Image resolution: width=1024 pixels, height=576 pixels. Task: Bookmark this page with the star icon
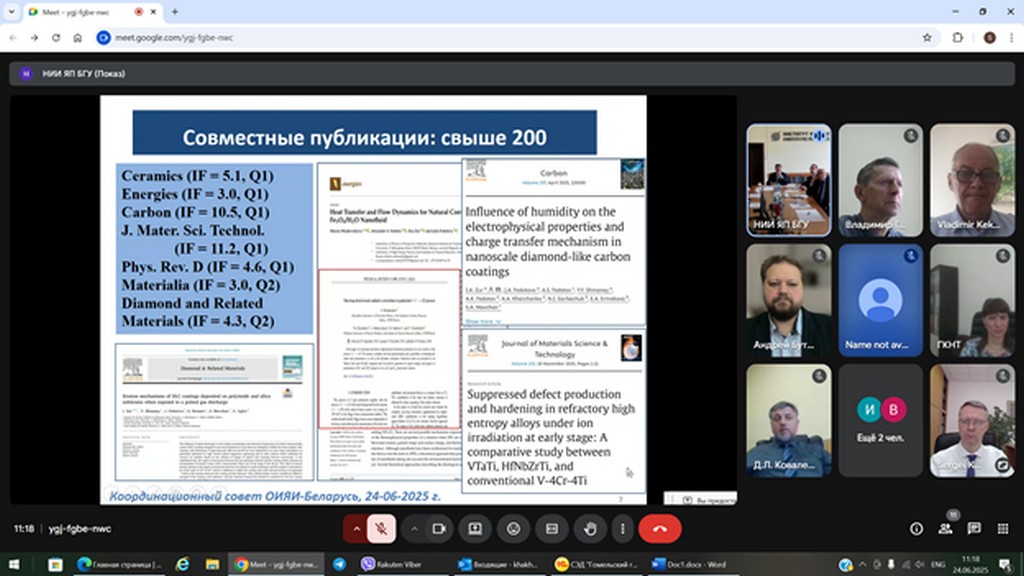pyautogui.click(x=927, y=37)
